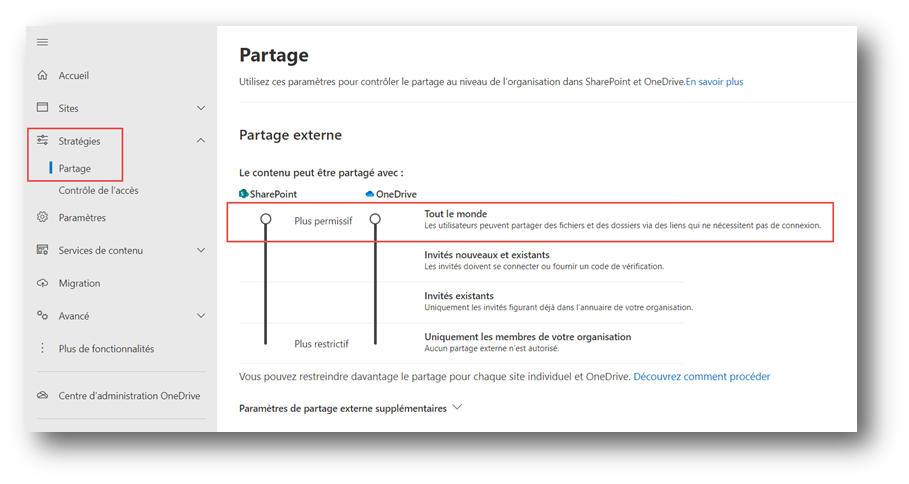Open the Partage menu item

pos(75,168)
